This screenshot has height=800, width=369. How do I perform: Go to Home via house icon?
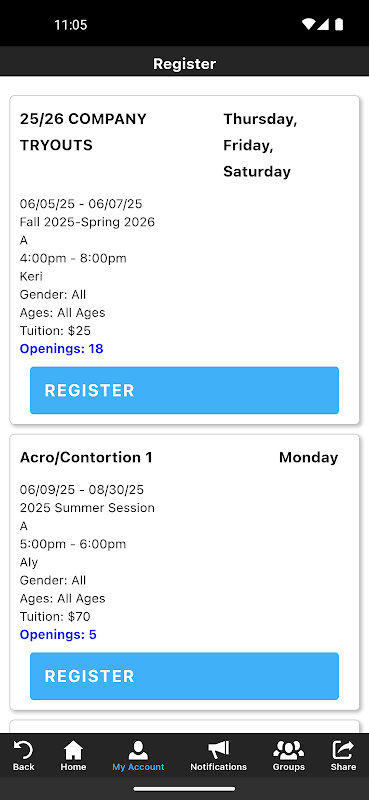73,751
